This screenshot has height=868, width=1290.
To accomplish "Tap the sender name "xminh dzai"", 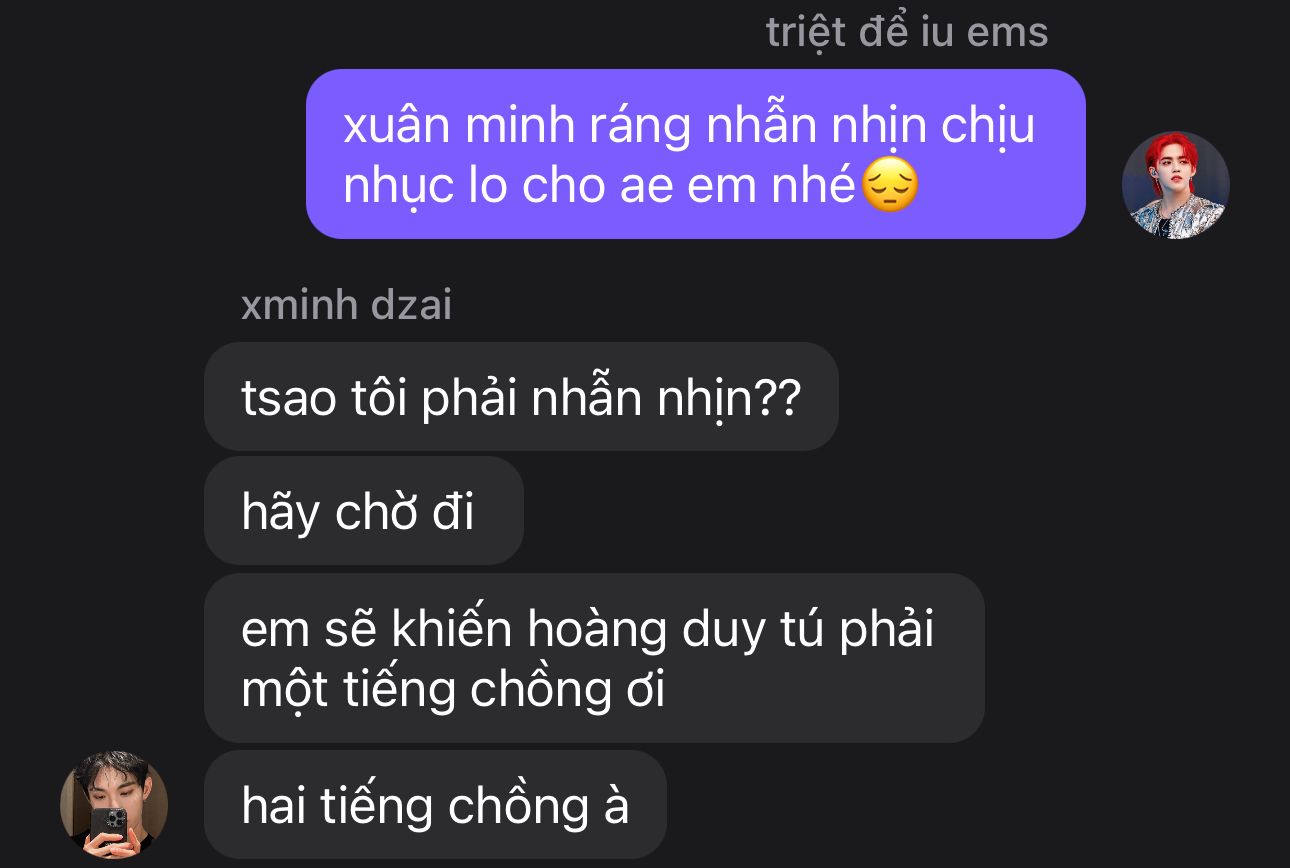I will [x=346, y=305].
